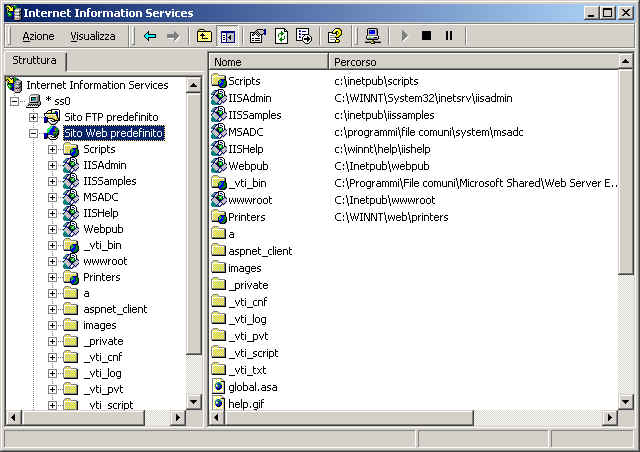Click global.asa file icon in list
Image resolution: width=640 pixels, height=452 pixels.
pos(219,387)
